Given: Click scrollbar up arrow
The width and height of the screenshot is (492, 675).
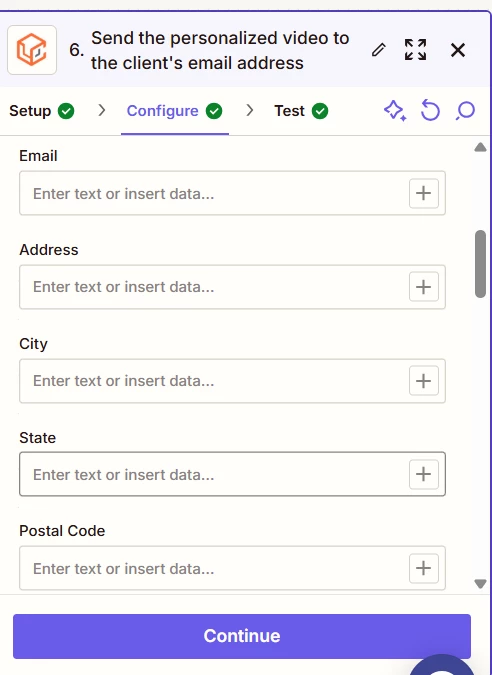Looking at the screenshot, I should tap(480, 148).
